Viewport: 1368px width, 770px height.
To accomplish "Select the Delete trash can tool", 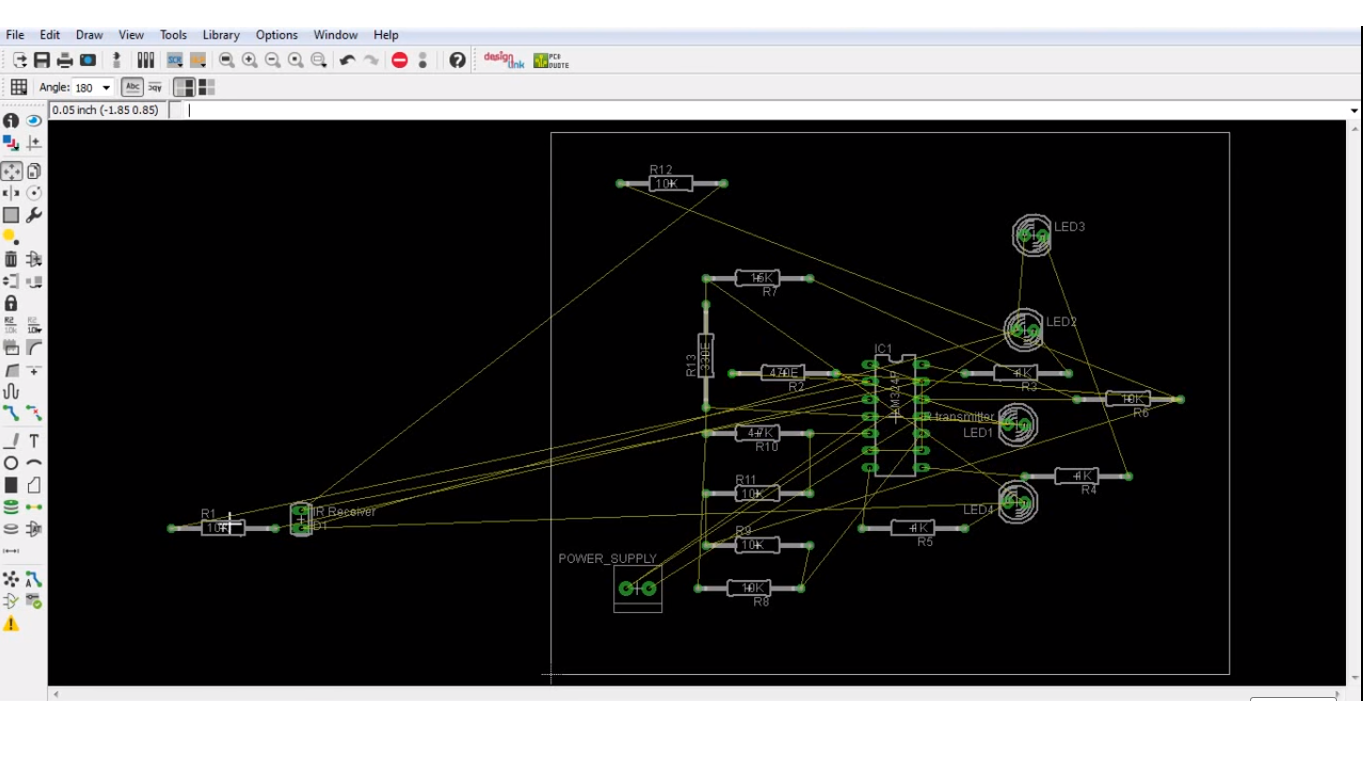I will tap(11, 259).
